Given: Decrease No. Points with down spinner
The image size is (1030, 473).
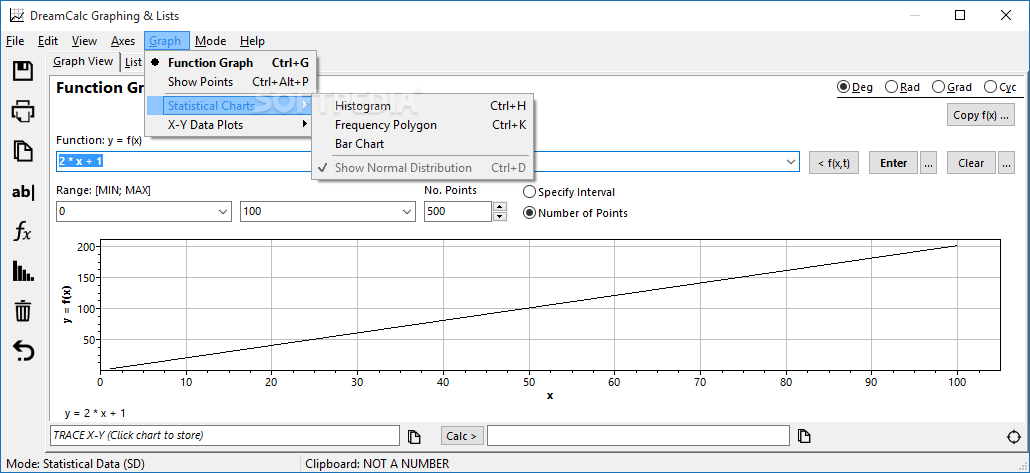Looking at the screenshot, I should [x=500, y=217].
